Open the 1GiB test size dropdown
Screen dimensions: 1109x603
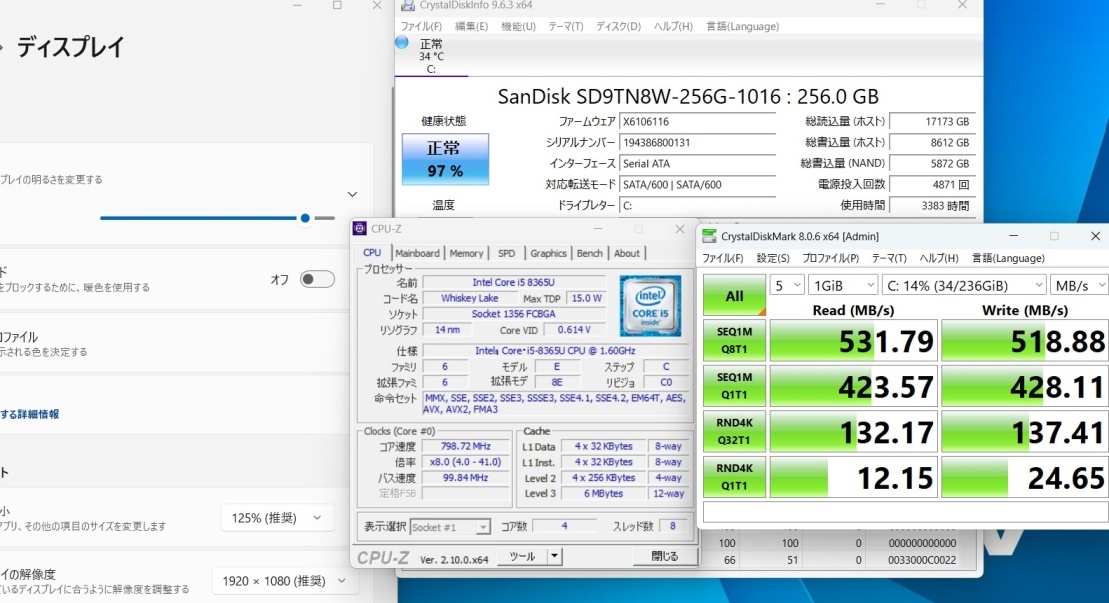[x=843, y=286]
